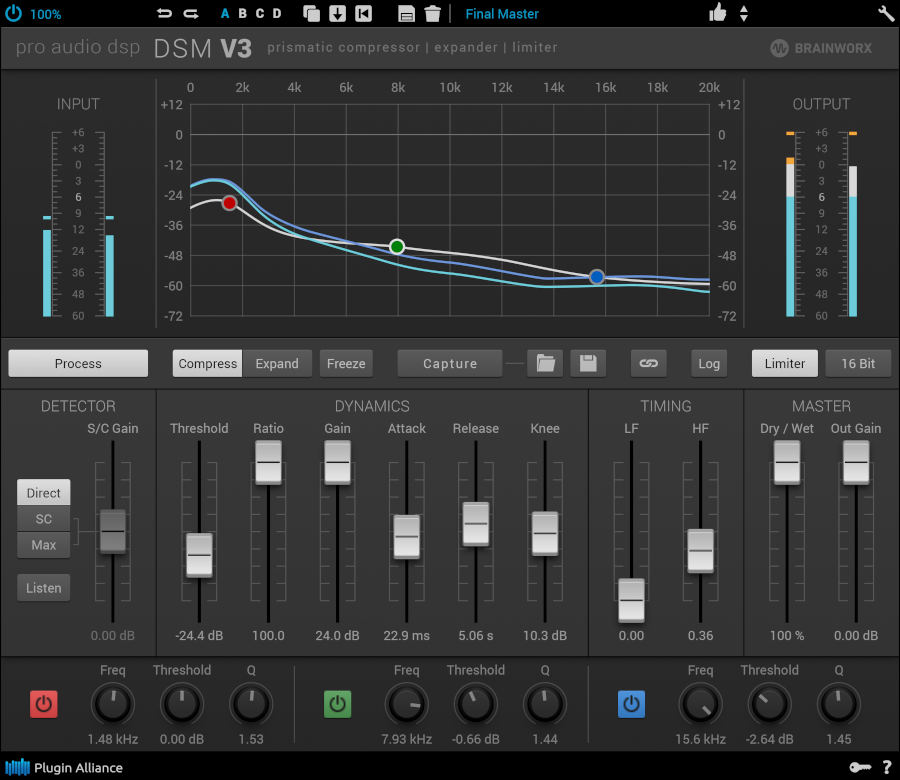900x780 pixels.
Task: Click the chain link icon near Log
Action: point(648,363)
